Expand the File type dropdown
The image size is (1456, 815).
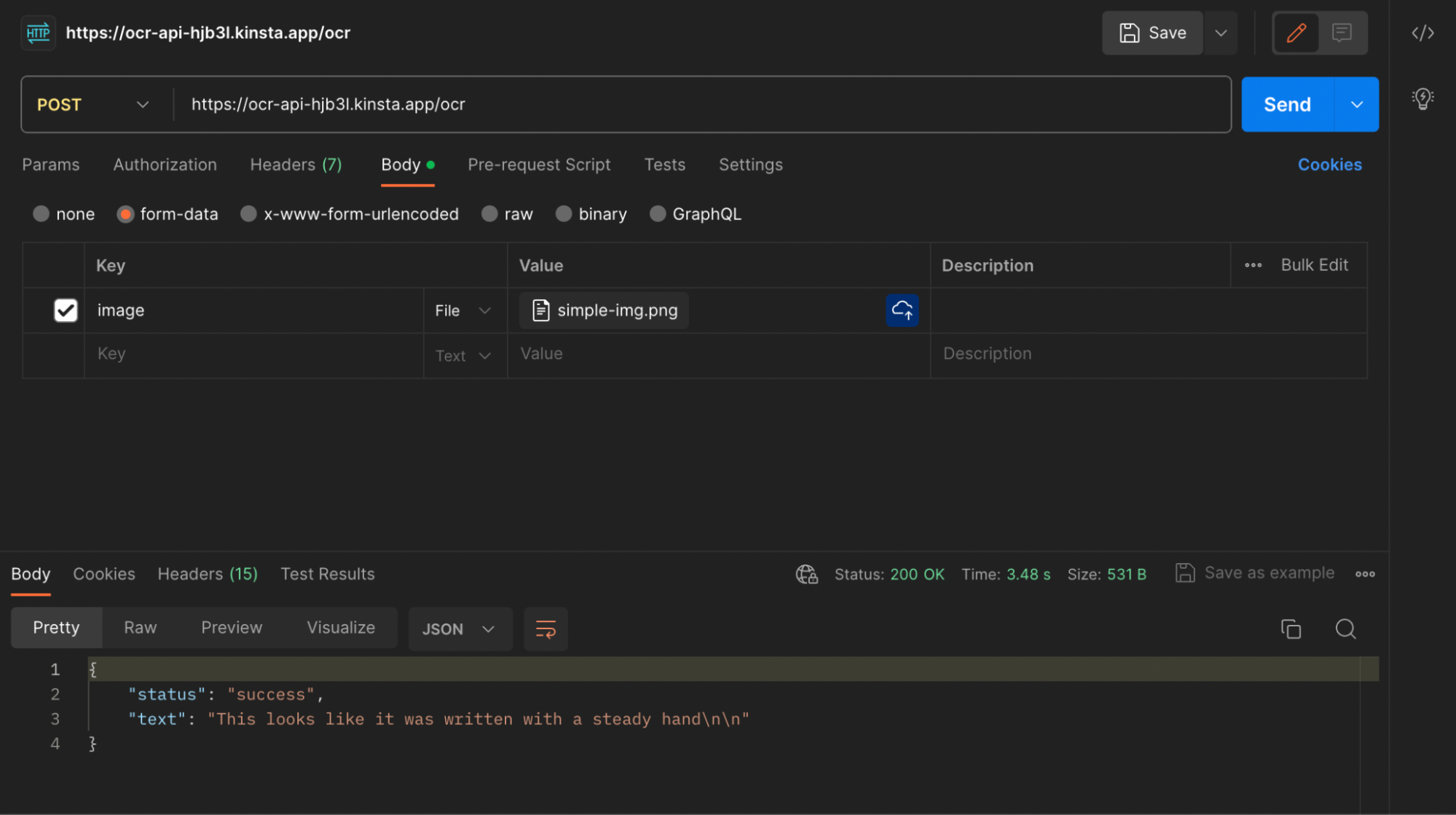point(463,310)
